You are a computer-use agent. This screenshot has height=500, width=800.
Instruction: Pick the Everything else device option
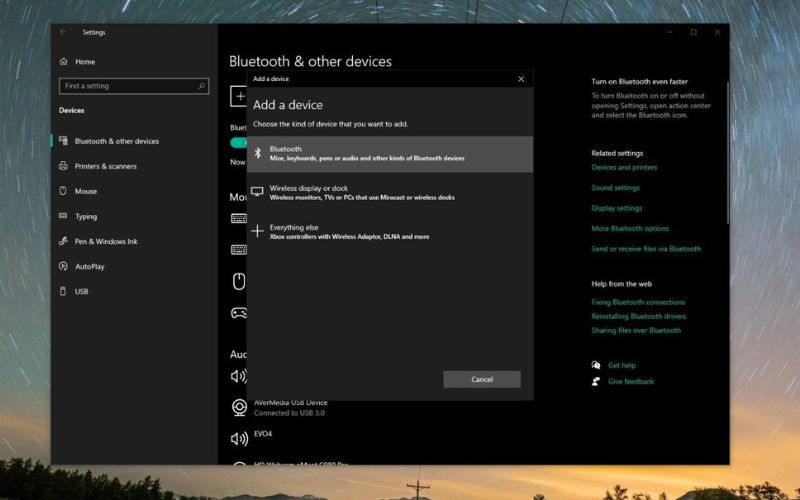pyautogui.click(x=390, y=232)
